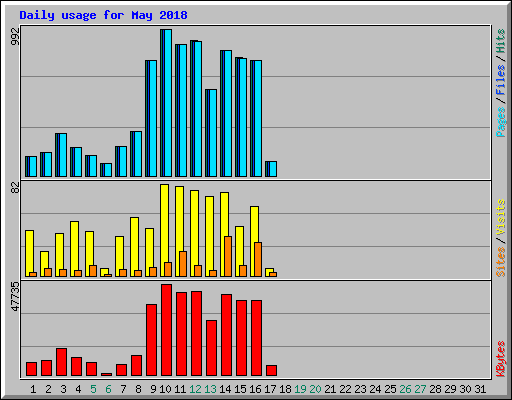Image resolution: width=512 pixels, height=400 pixels.
Task: Select the red KBytes bar for day 9
Action: coord(151,340)
